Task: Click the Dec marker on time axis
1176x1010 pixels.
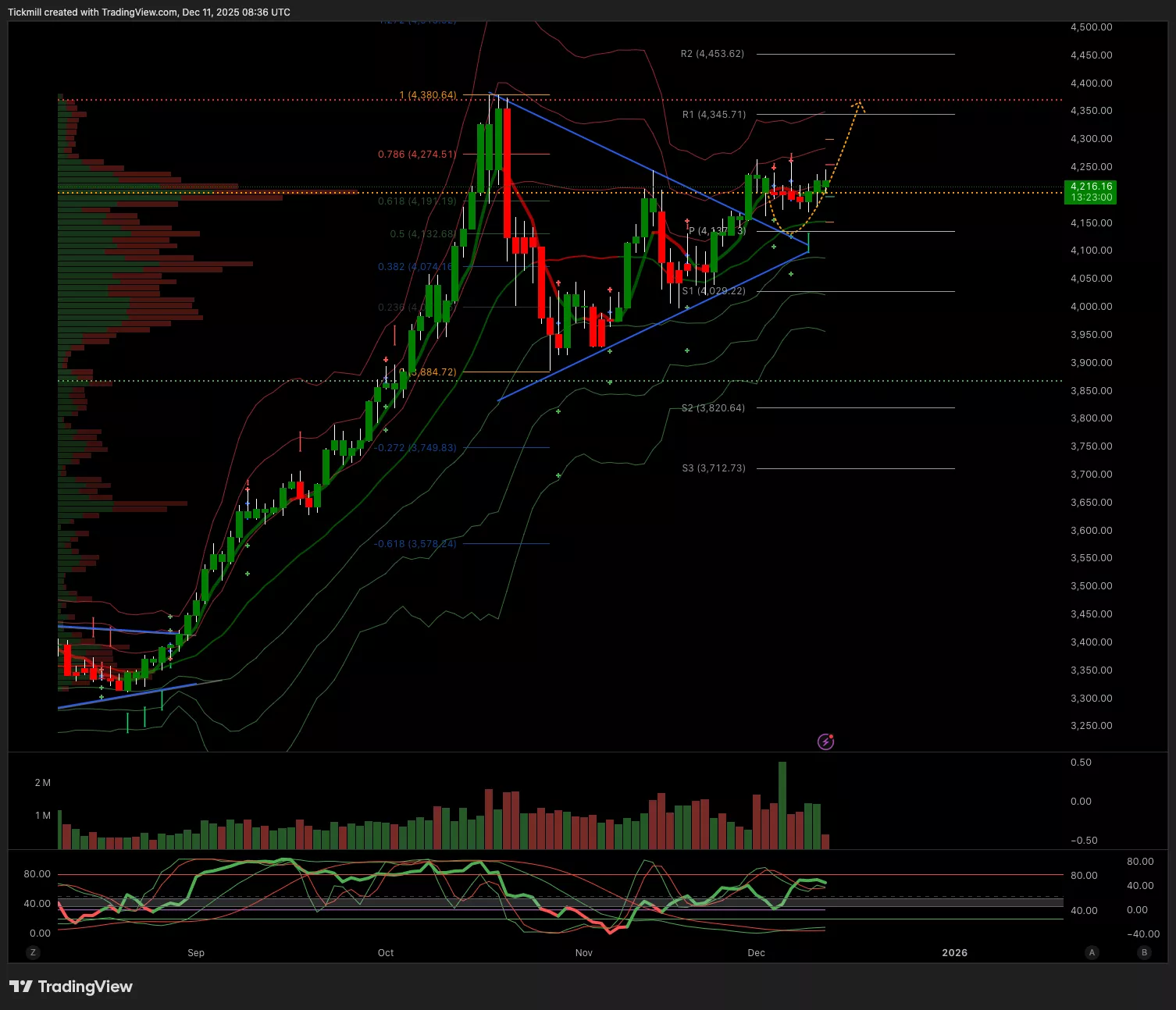Action: (x=756, y=952)
